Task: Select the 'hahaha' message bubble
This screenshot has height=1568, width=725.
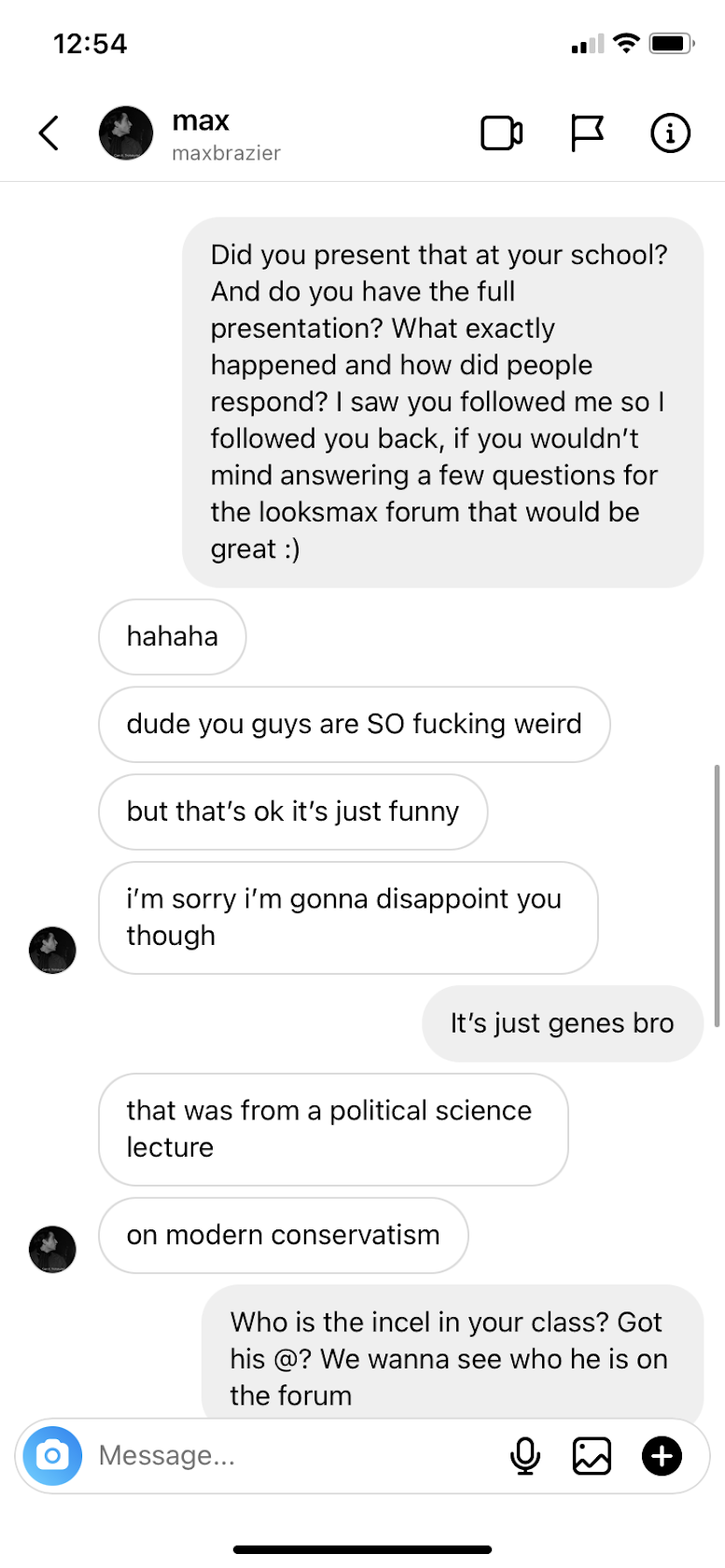Action: [x=173, y=637]
